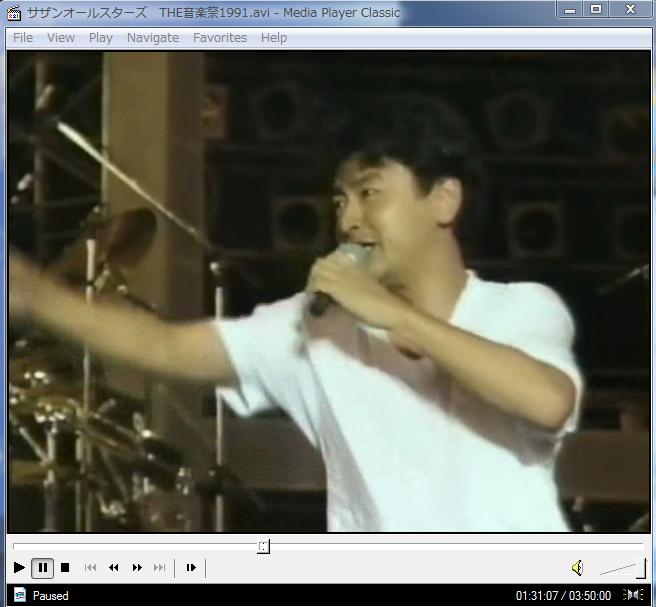
Task: Open the View menu
Action: (x=61, y=38)
